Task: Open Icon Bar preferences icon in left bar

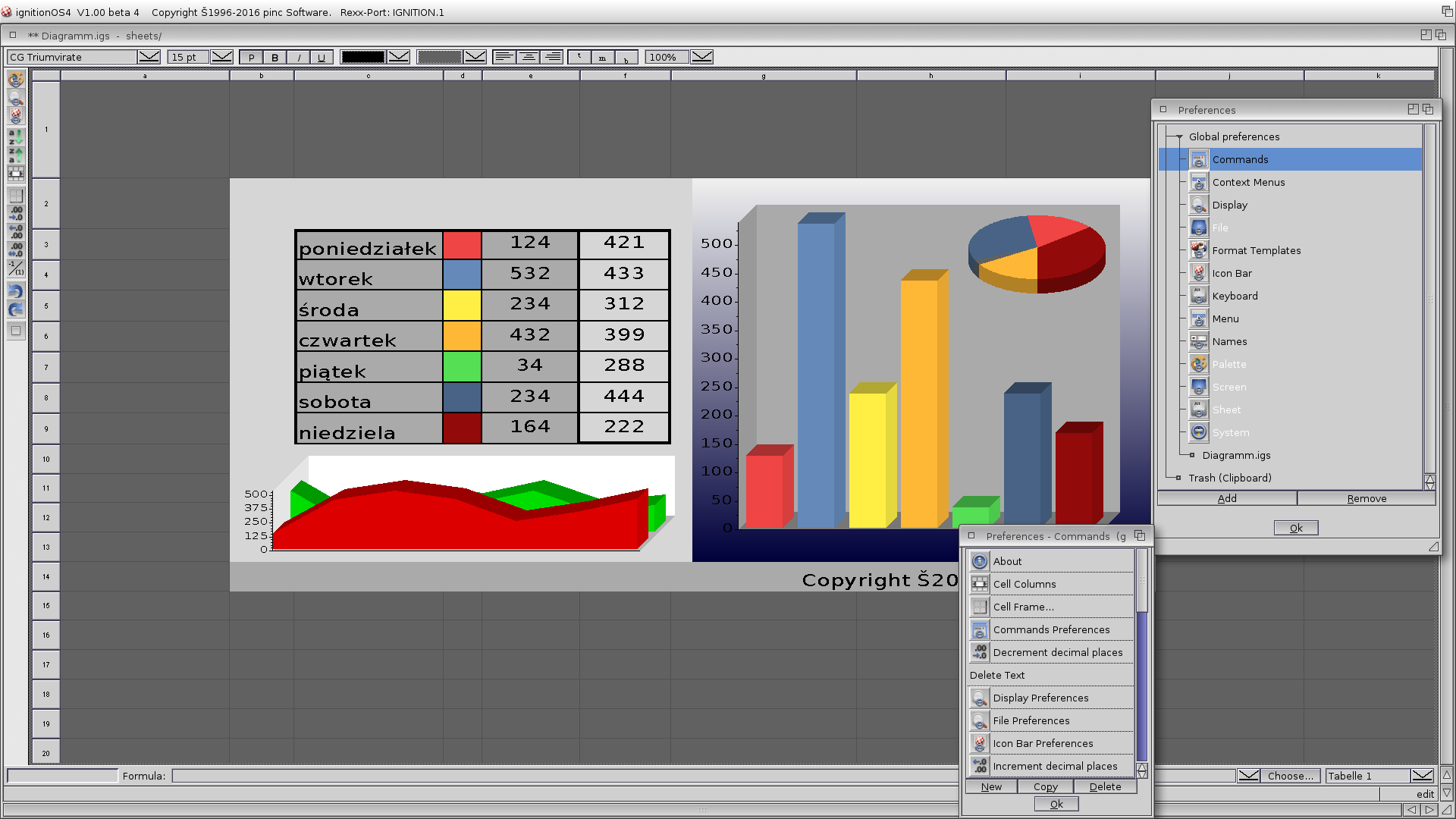Action: click(16, 116)
